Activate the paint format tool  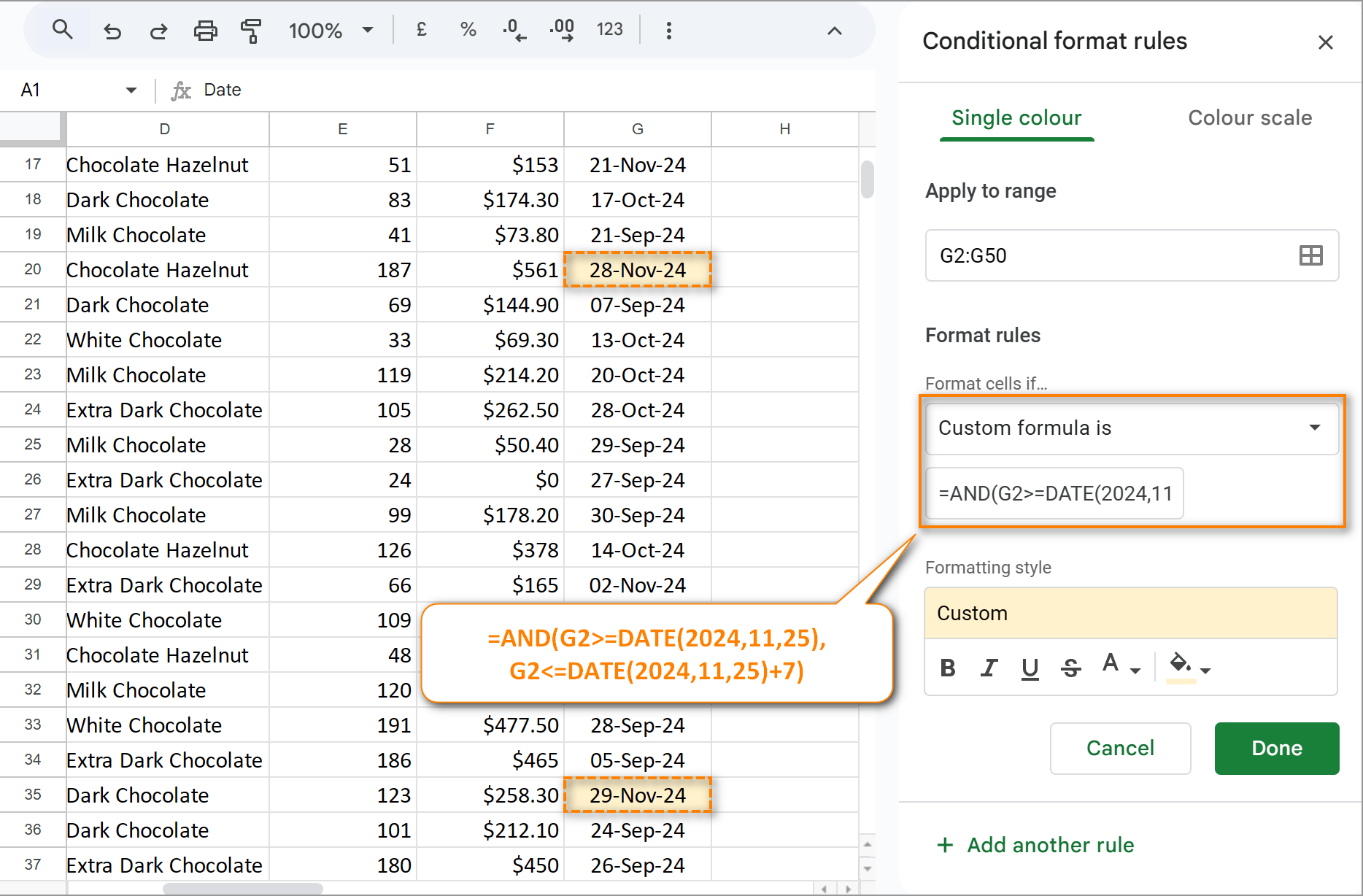point(251,31)
